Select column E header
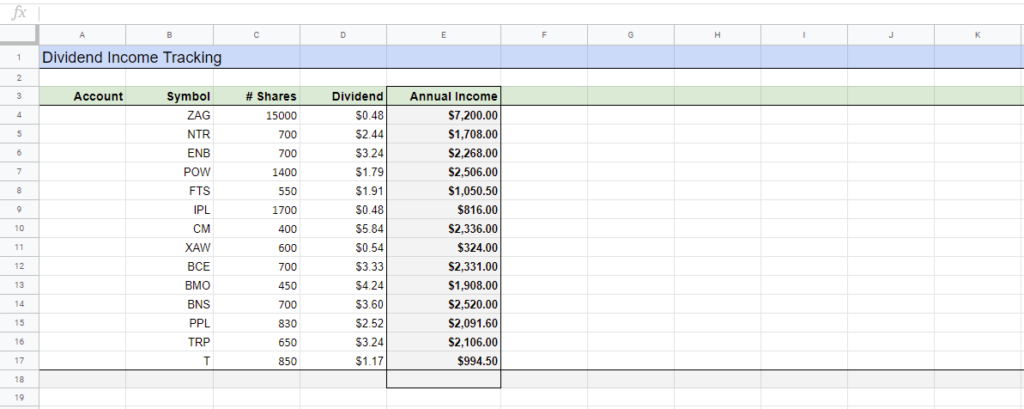Screen dimensions: 1024x409 [443, 35]
